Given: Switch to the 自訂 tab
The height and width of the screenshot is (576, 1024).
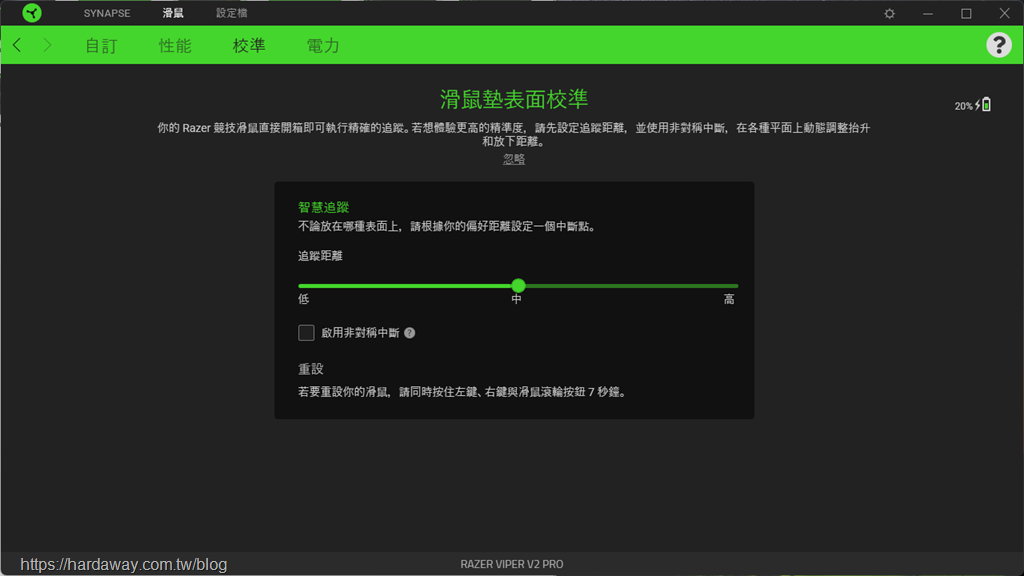Looking at the screenshot, I should coord(101,46).
